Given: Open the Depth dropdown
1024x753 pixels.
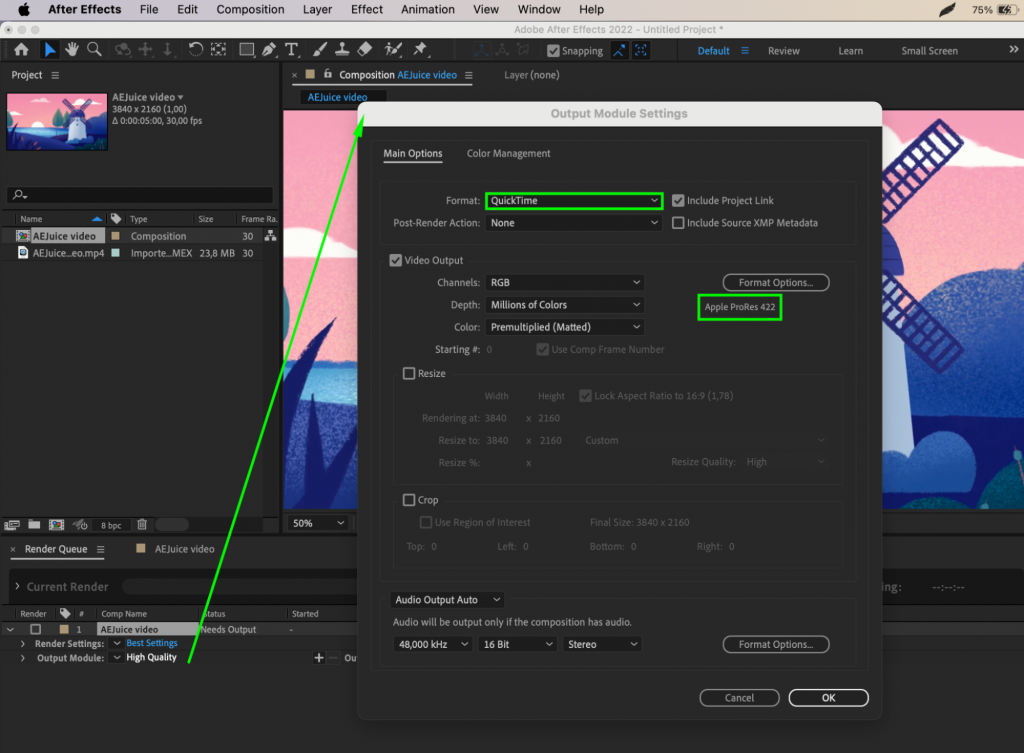Looking at the screenshot, I should [x=565, y=304].
